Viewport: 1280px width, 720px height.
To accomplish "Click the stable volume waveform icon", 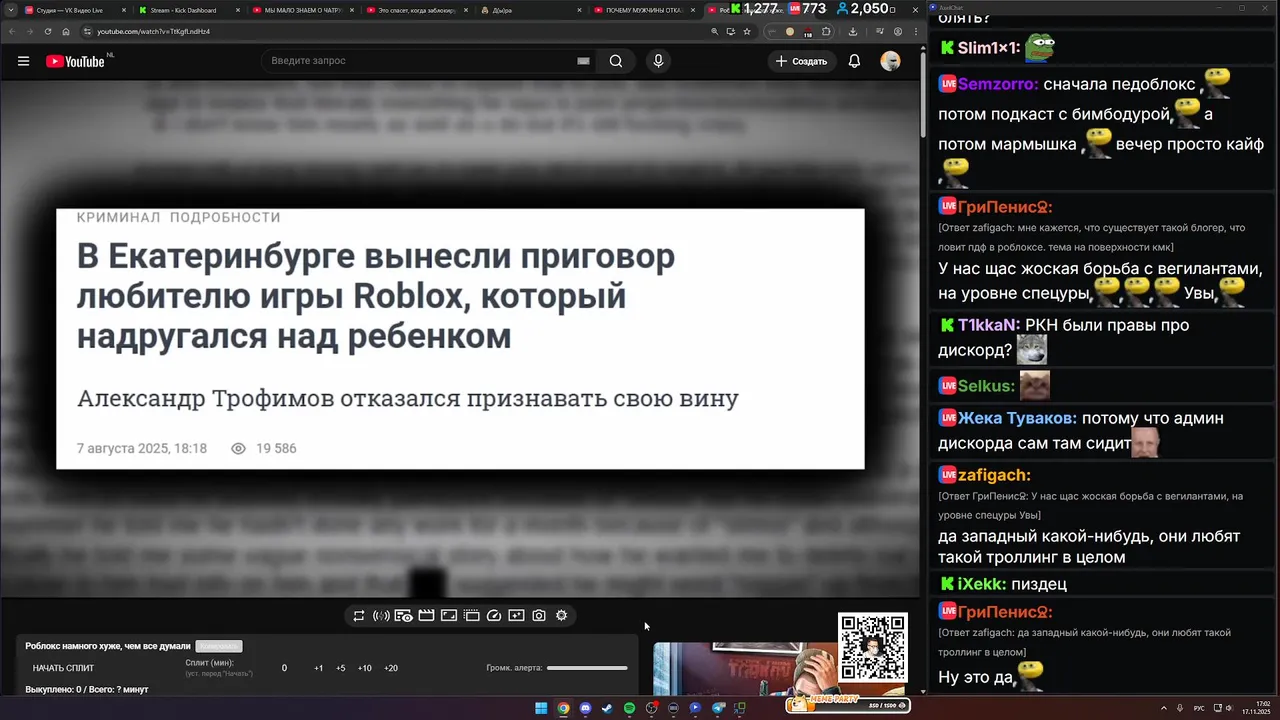I will (381, 616).
